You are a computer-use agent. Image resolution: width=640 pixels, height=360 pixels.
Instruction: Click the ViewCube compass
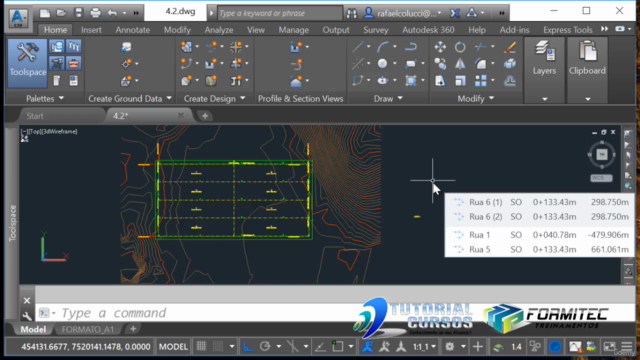602,155
